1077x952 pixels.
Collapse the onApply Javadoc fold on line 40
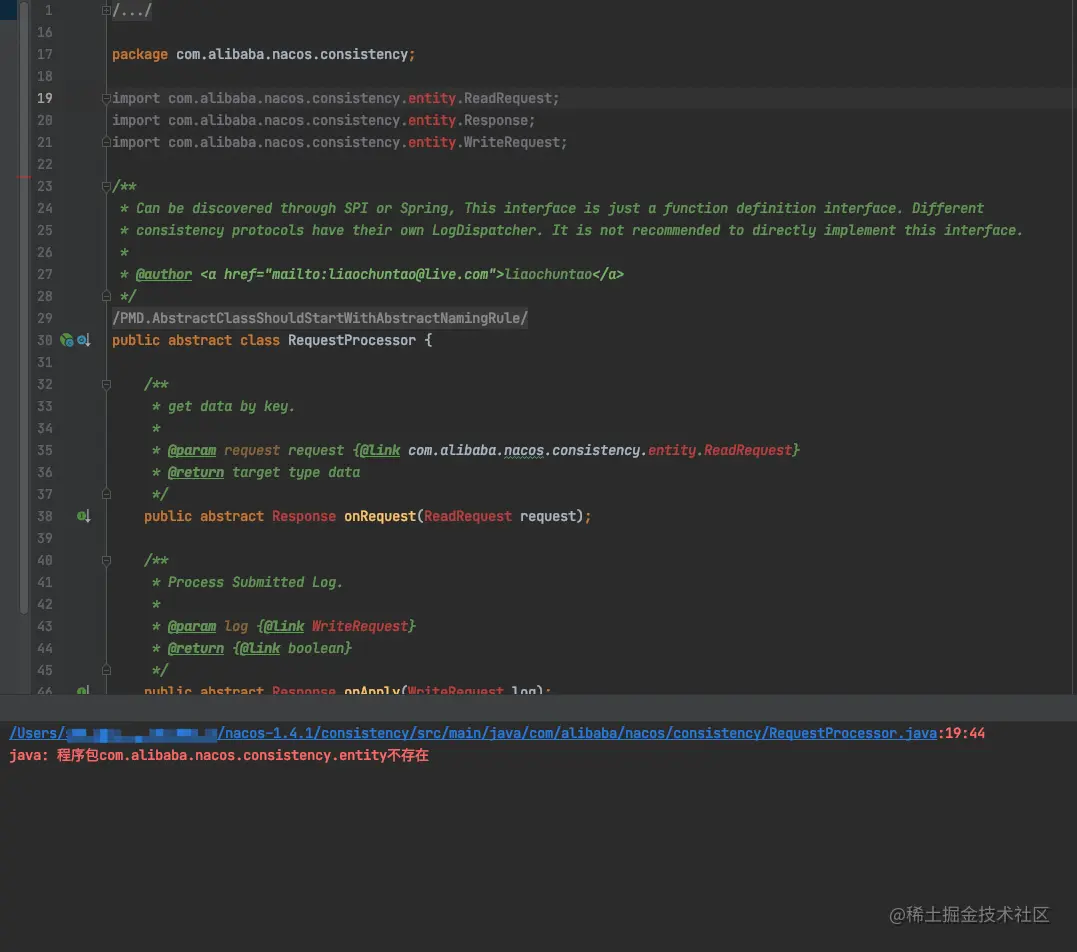coord(106,560)
